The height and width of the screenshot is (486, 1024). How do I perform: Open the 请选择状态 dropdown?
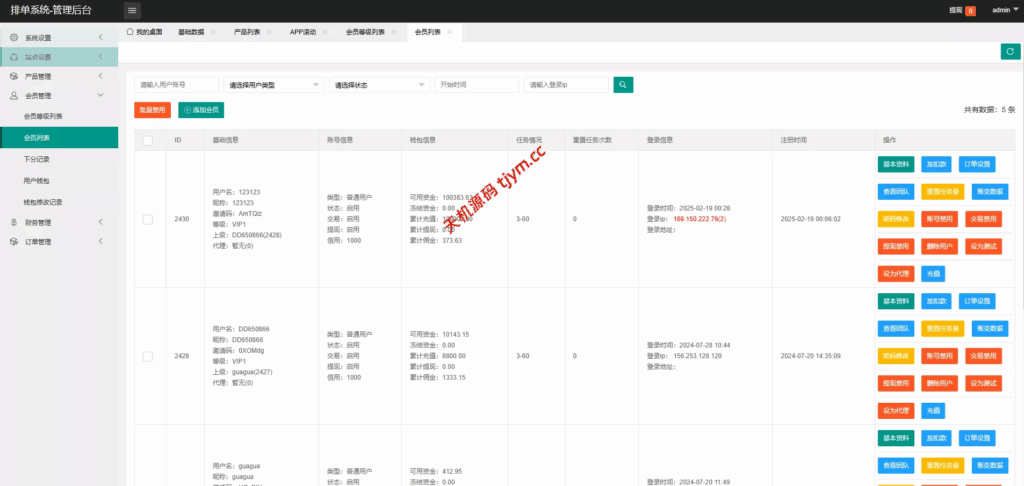click(379, 85)
